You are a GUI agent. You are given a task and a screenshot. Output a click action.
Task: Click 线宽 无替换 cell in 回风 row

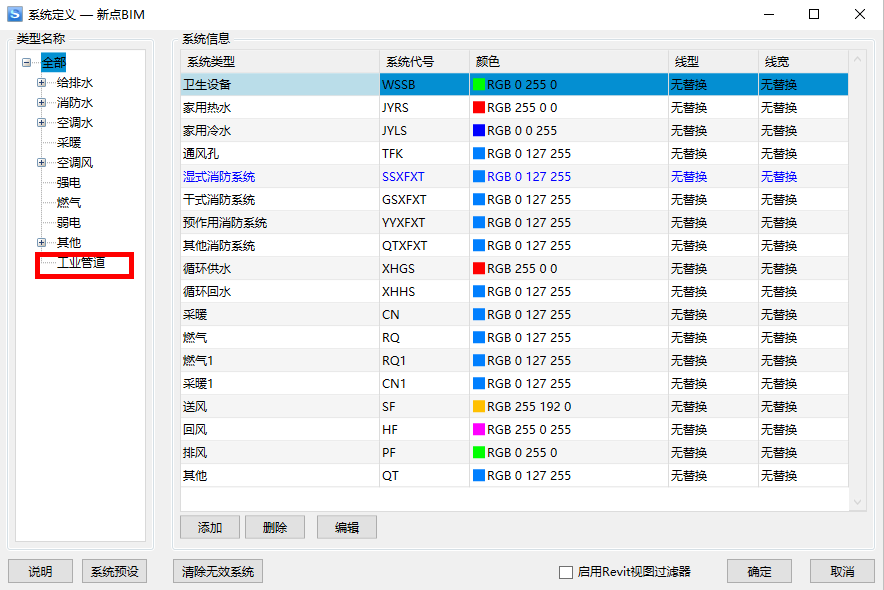click(803, 429)
